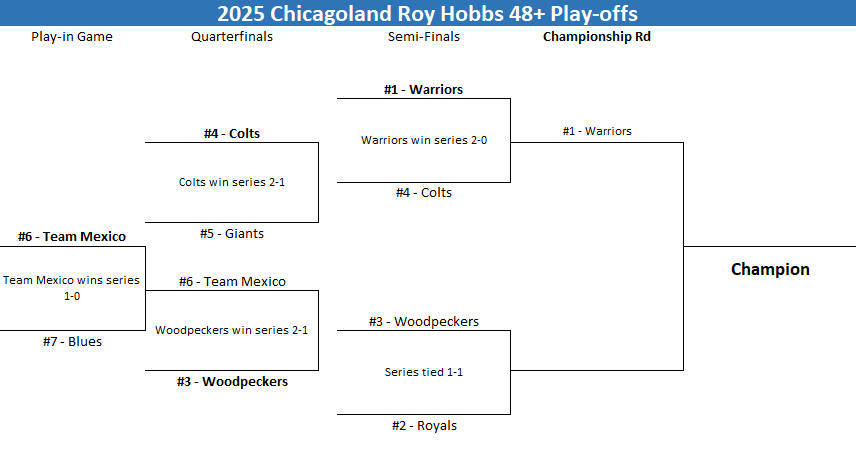
Task: Click the Semi-Finals round header
Action: [424, 37]
